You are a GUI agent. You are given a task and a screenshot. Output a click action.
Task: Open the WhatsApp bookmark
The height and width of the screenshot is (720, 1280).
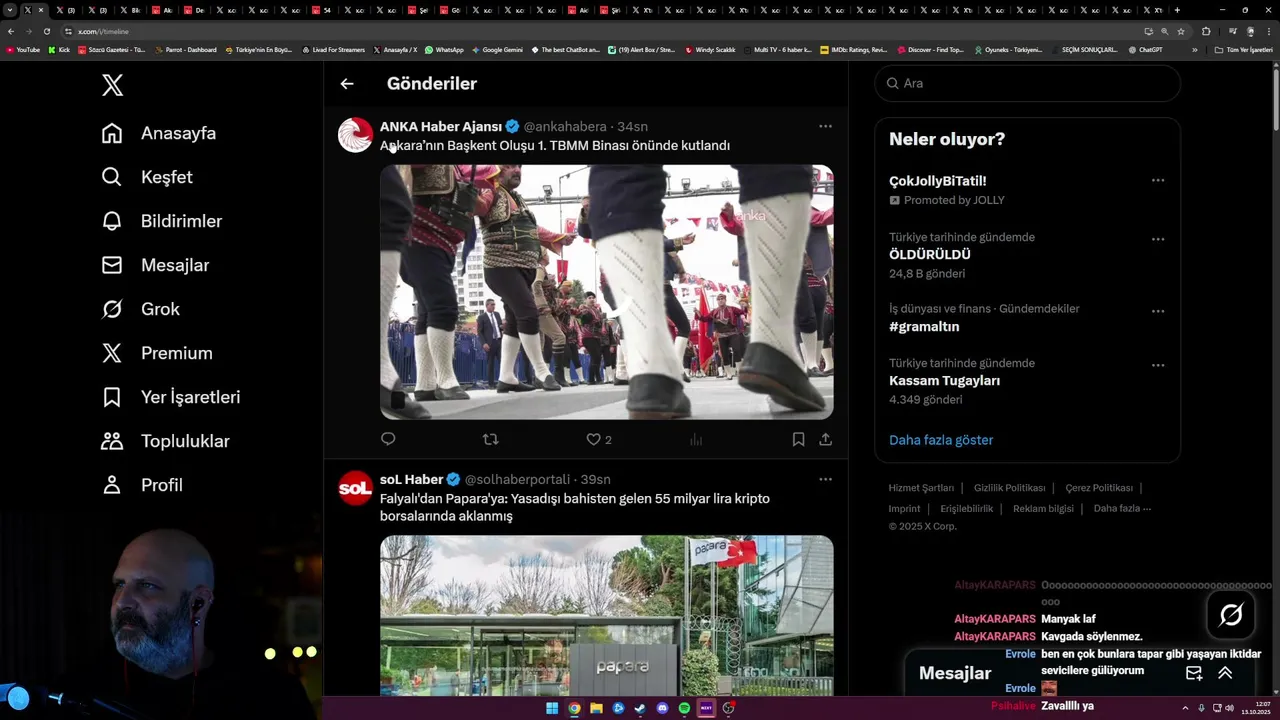click(x=444, y=49)
